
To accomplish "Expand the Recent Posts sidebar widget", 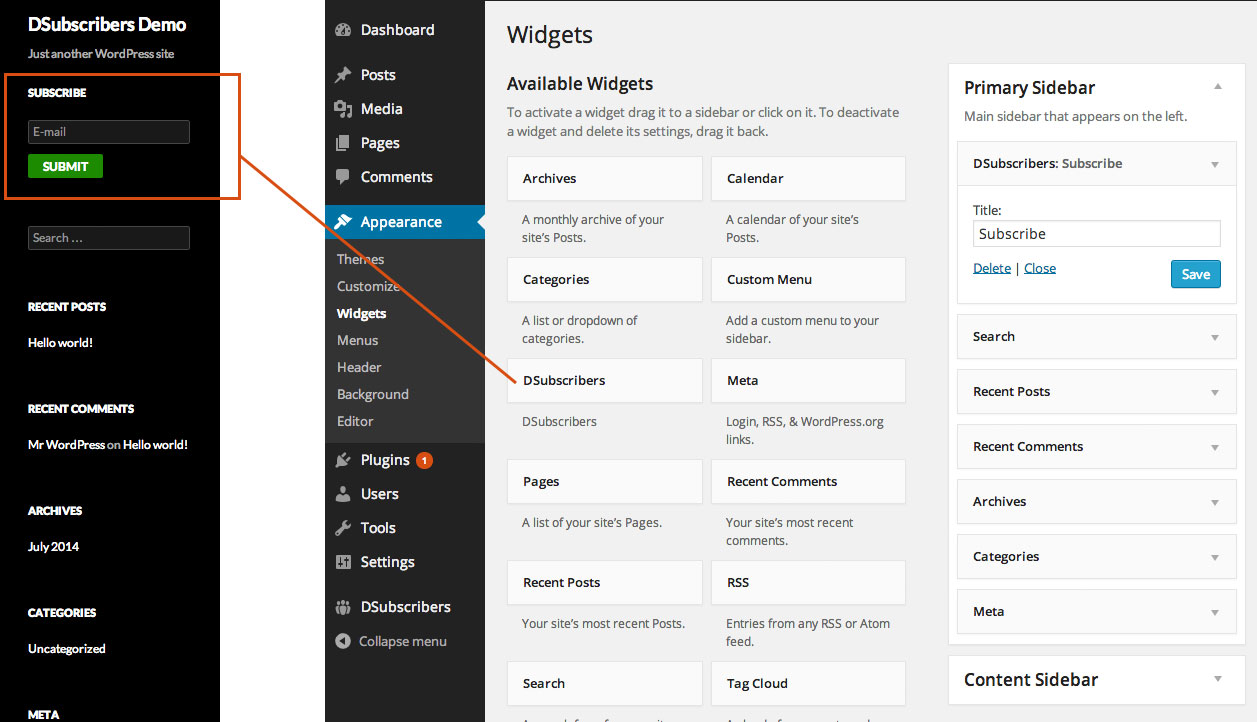I will tap(1215, 392).
